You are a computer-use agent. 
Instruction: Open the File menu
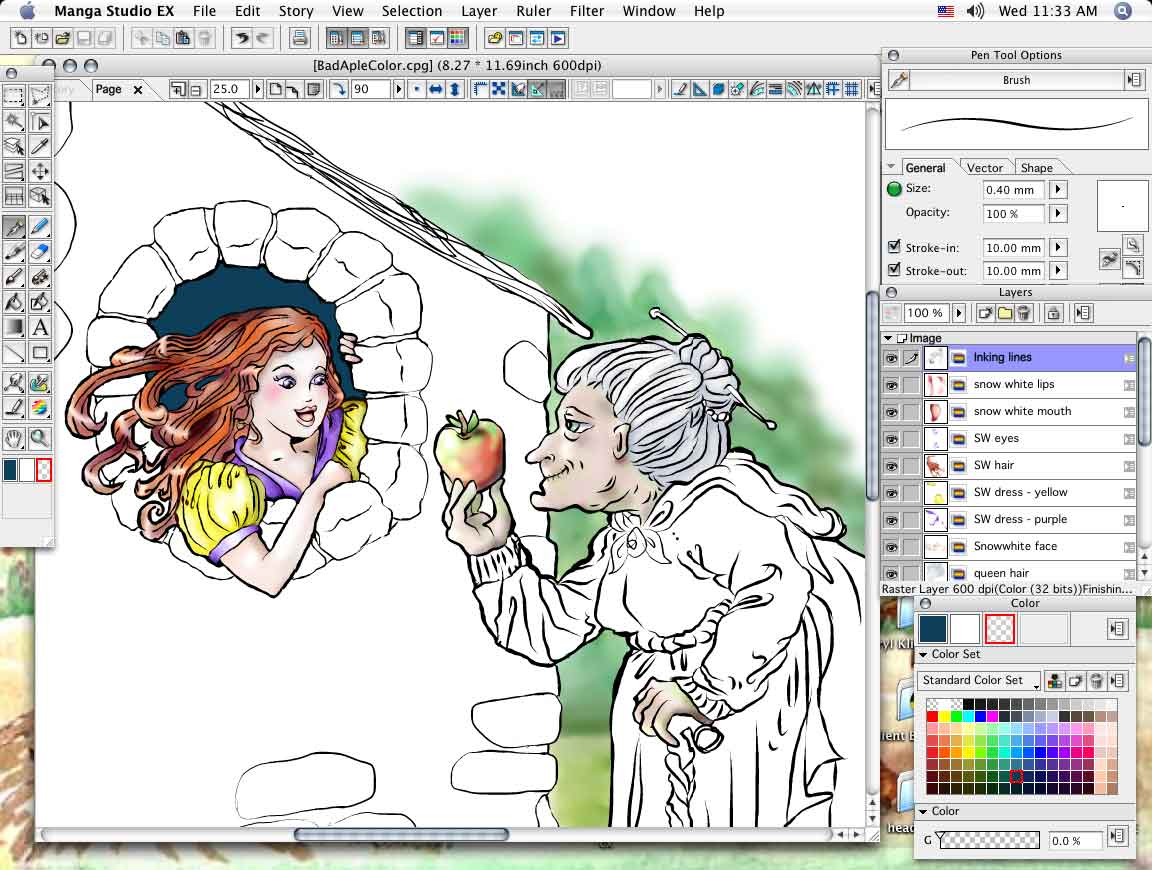coord(204,11)
